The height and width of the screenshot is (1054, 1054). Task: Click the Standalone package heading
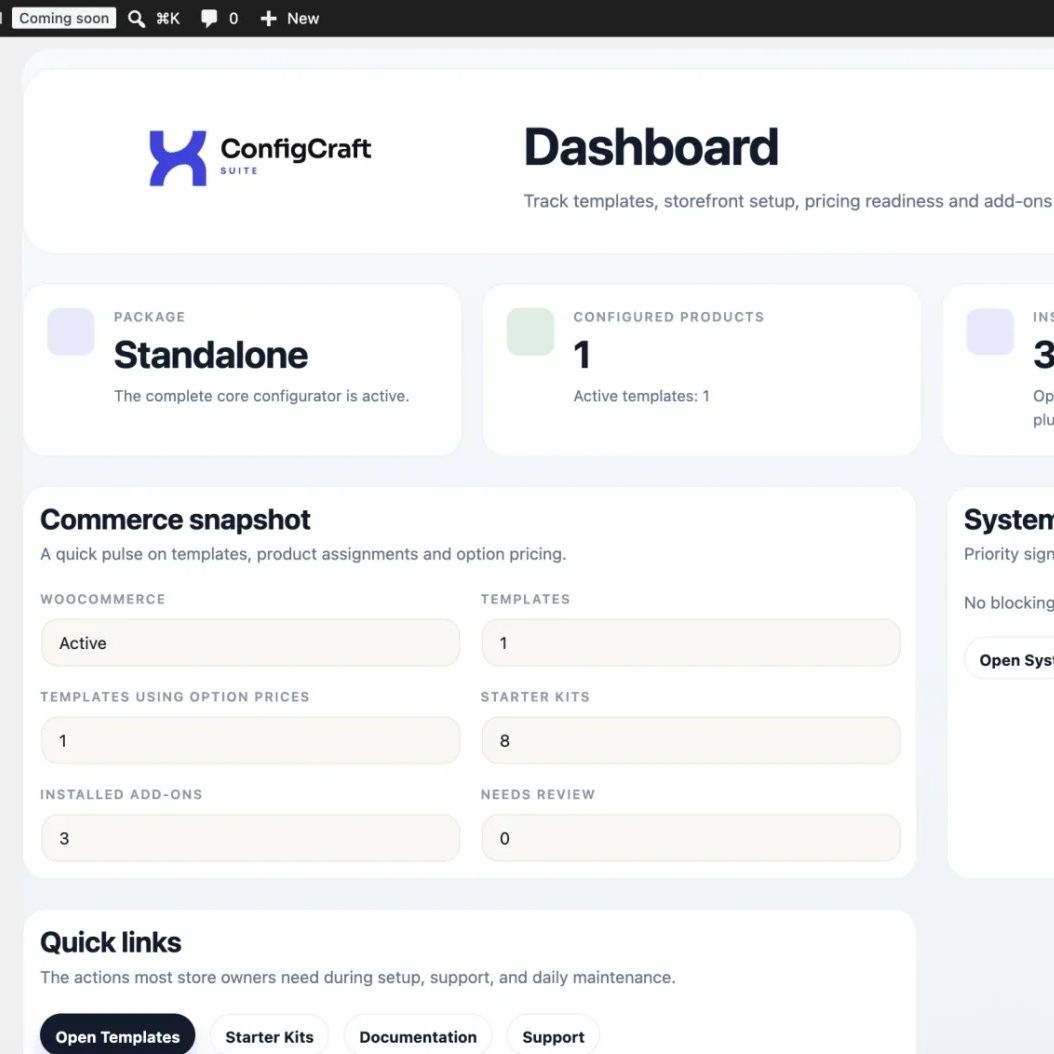[x=211, y=355]
